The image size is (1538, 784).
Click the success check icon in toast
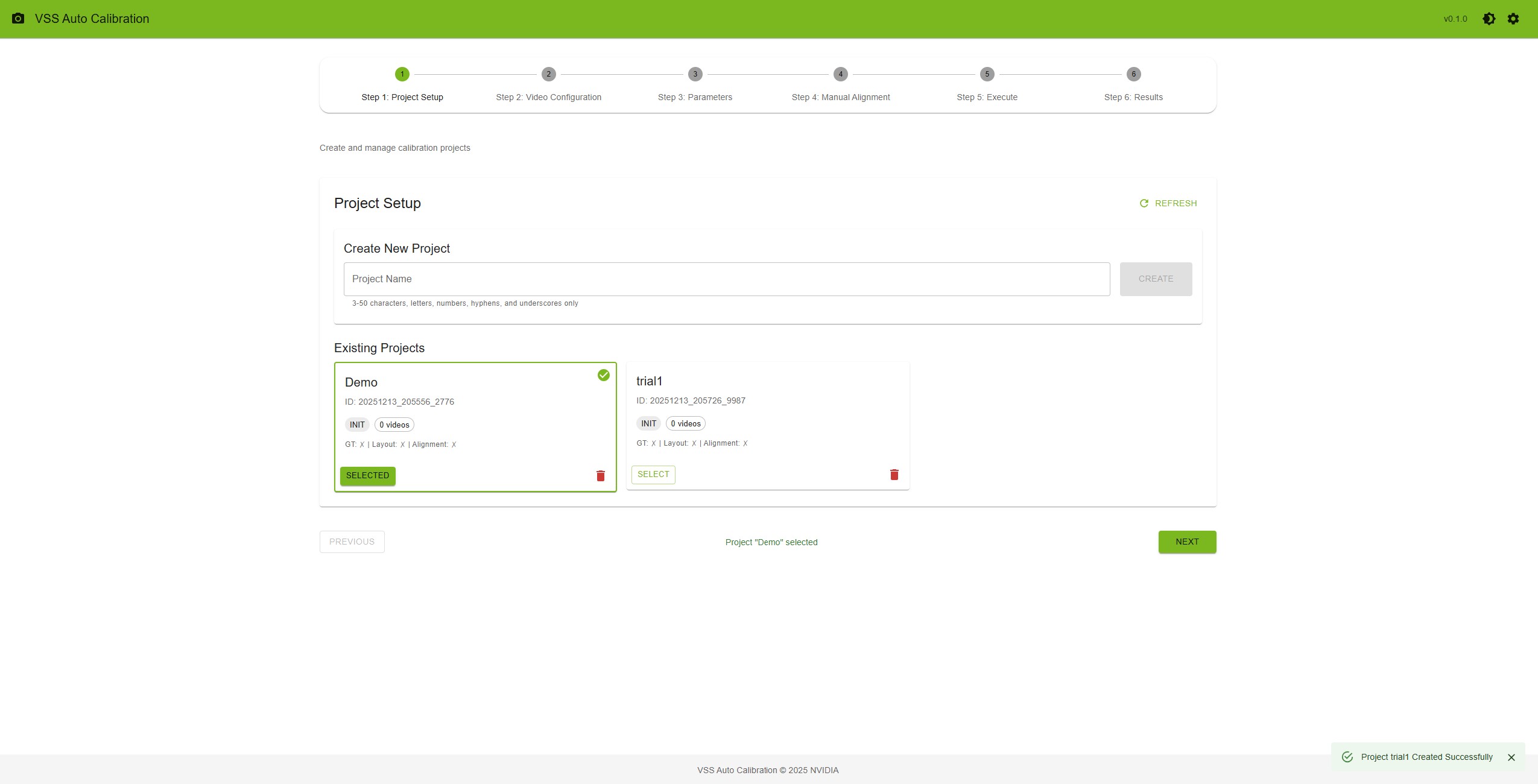(x=1347, y=757)
